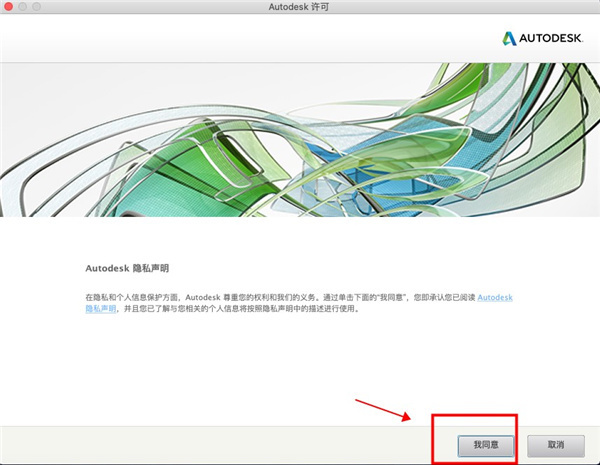Click the Autodesk 许可 window title

click(x=298, y=7)
